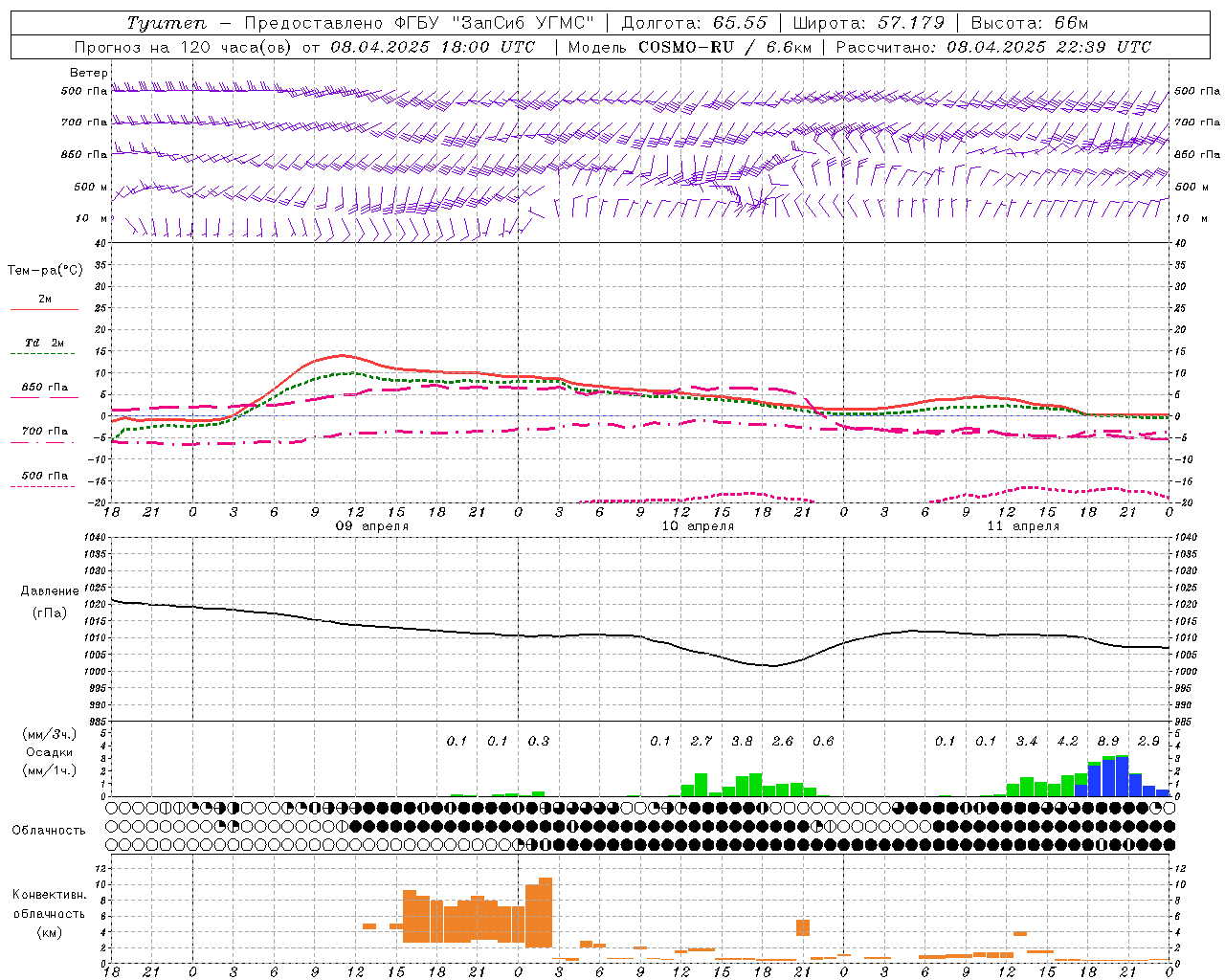This screenshot has width=1225, height=980.
Task: Click the "500 гПа" legend in temperature panel
Action: pos(45,476)
